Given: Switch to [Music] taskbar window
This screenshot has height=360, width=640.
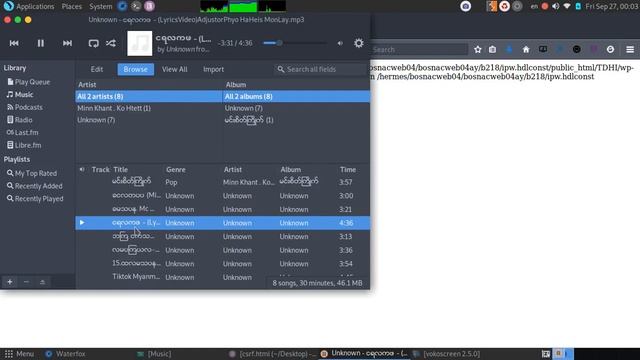Looking at the screenshot, I should [154, 354].
